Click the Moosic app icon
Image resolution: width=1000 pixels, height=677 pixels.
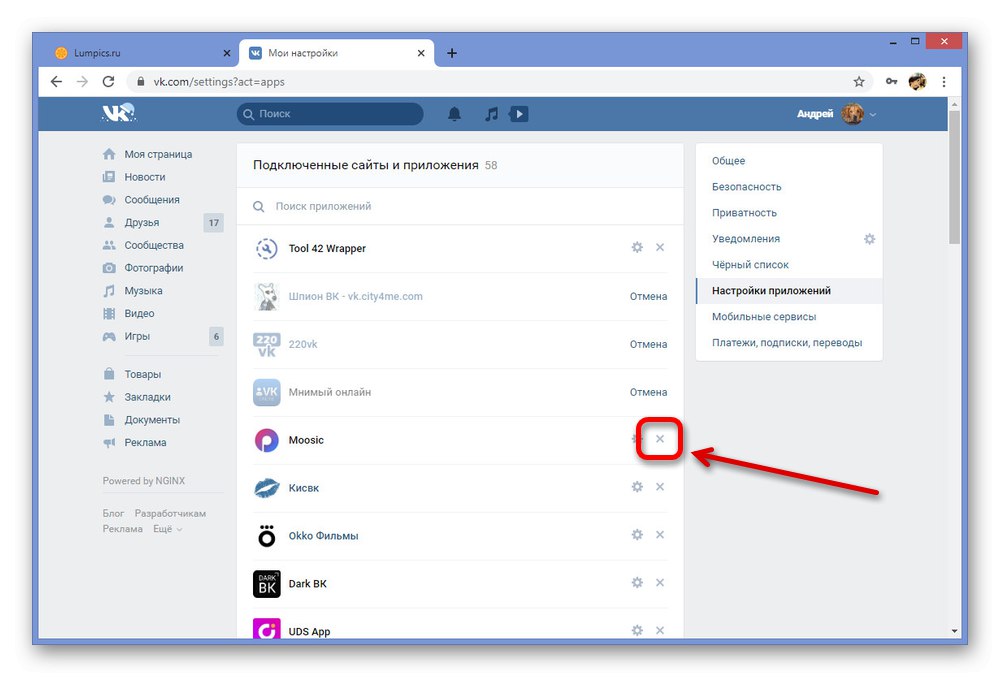tap(267, 440)
